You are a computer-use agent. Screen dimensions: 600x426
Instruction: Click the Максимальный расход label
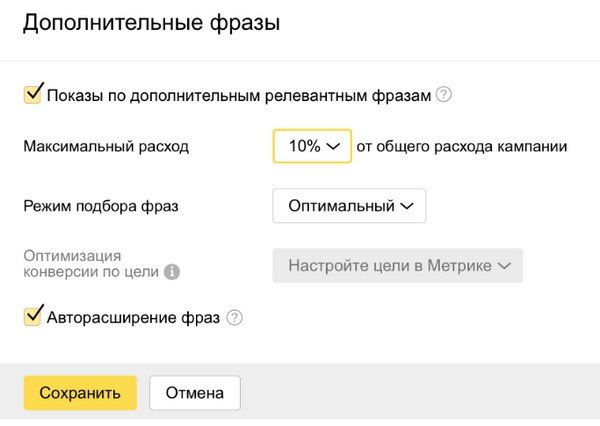point(106,146)
